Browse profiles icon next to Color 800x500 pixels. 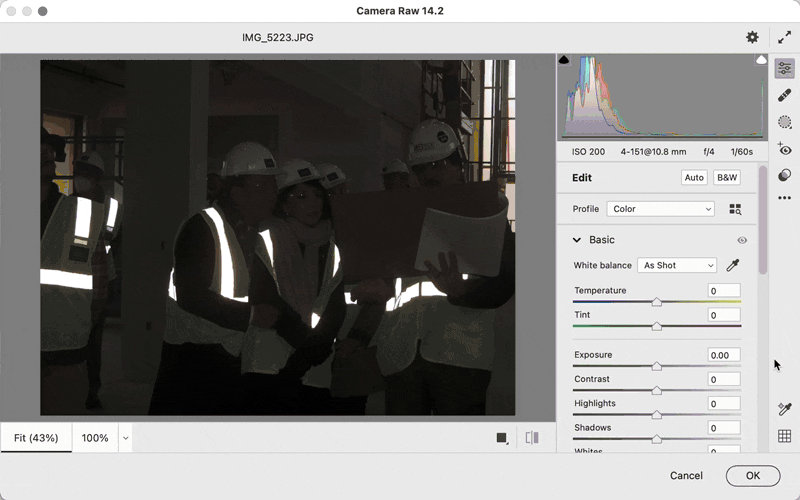735,209
